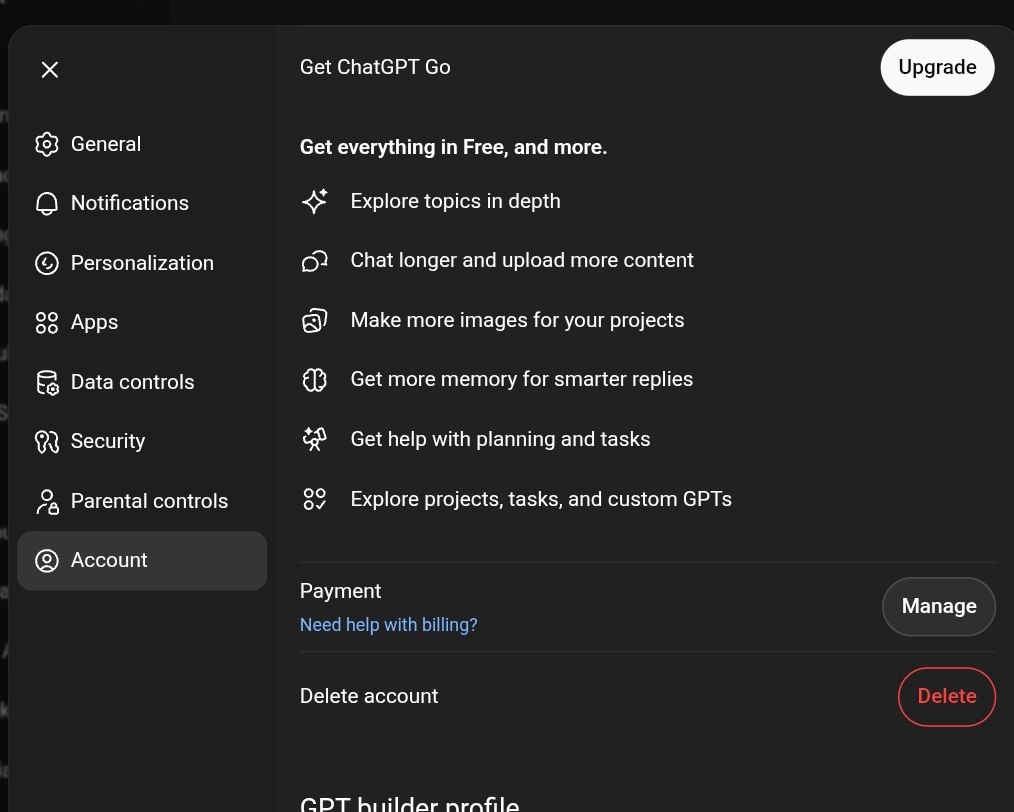Switch to the Notifications tab
Screen dimensions: 1014x812
click(x=142, y=203)
